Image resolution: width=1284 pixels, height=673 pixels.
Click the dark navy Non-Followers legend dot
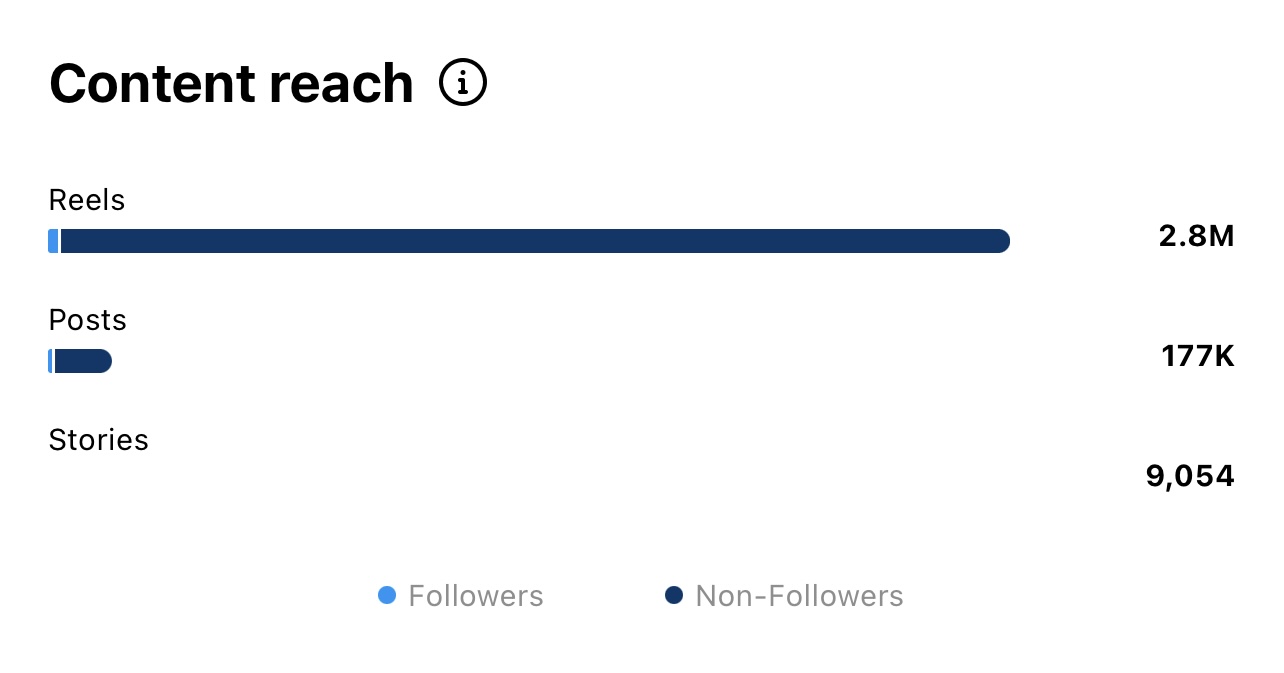pyautogui.click(x=674, y=596)
